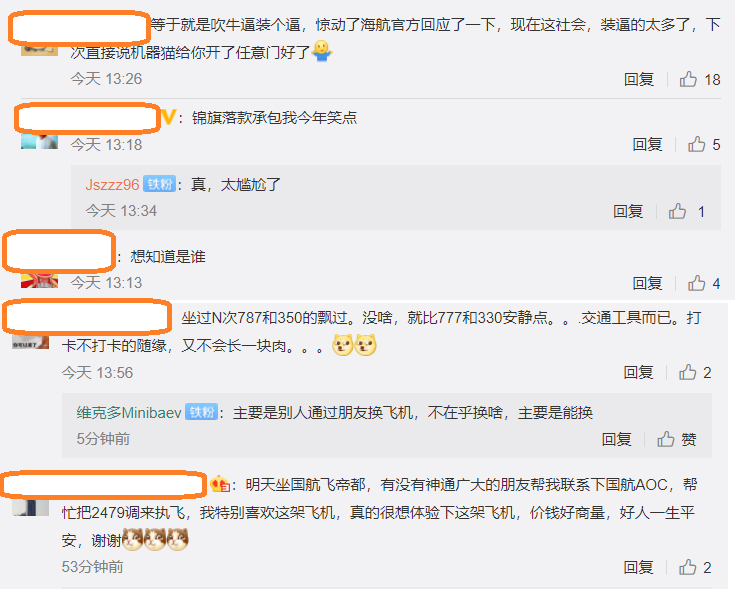Viewport: 735px width, 596px height.
Task: Like Jszzz96's reply 真，太尴尬了
Action: pyautogui.click(x=686, y=211)
